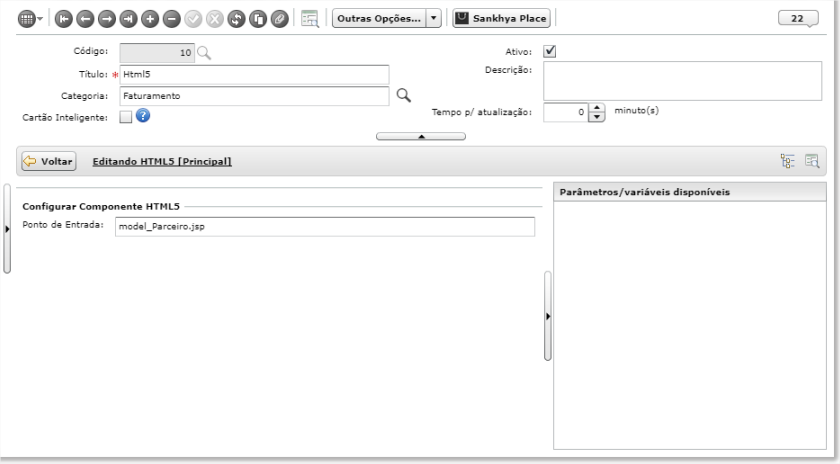Open Sankhya Place

[x=501, y=18]
